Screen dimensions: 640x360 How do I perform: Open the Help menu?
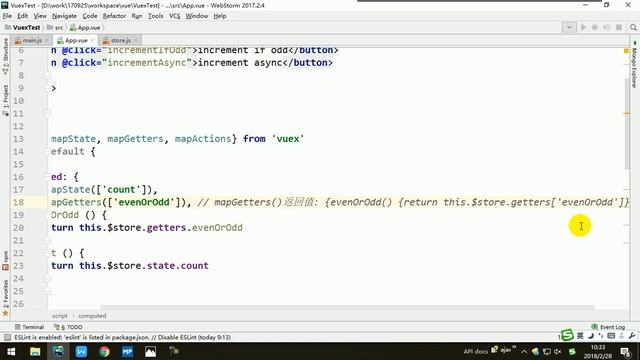220,16
